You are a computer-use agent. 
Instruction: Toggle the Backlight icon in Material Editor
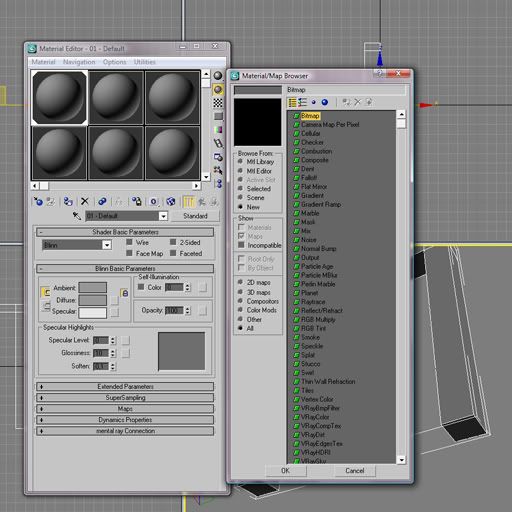pos(218,89)
